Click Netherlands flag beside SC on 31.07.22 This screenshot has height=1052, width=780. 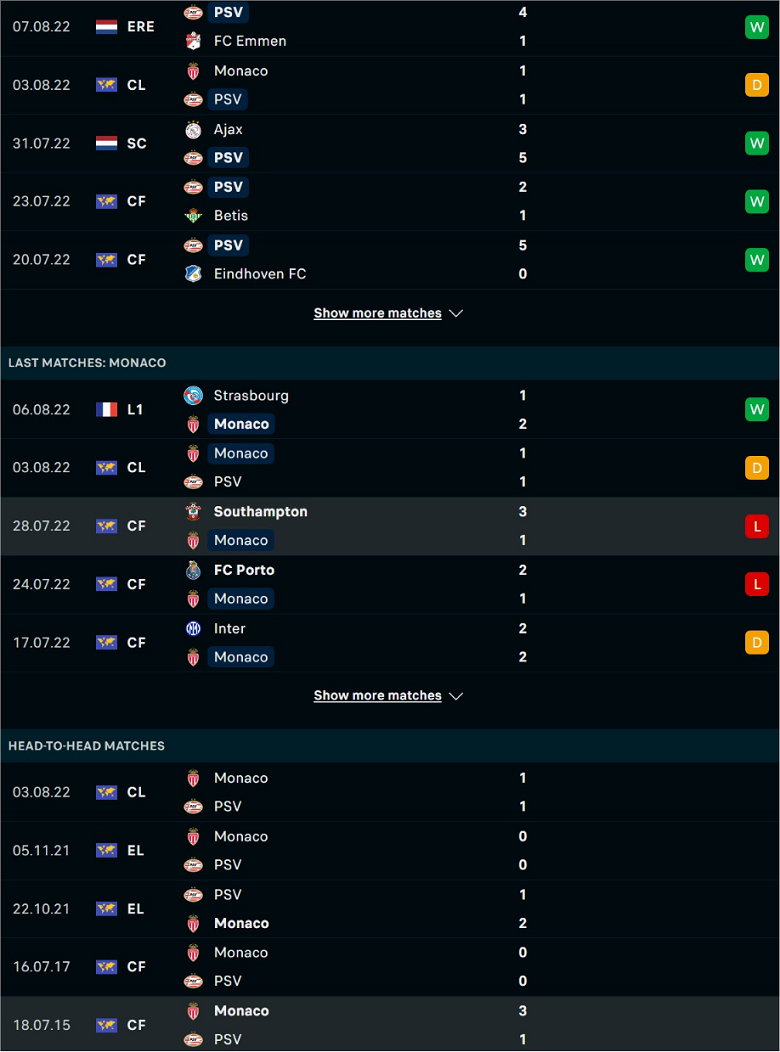[x=107, y=144]
